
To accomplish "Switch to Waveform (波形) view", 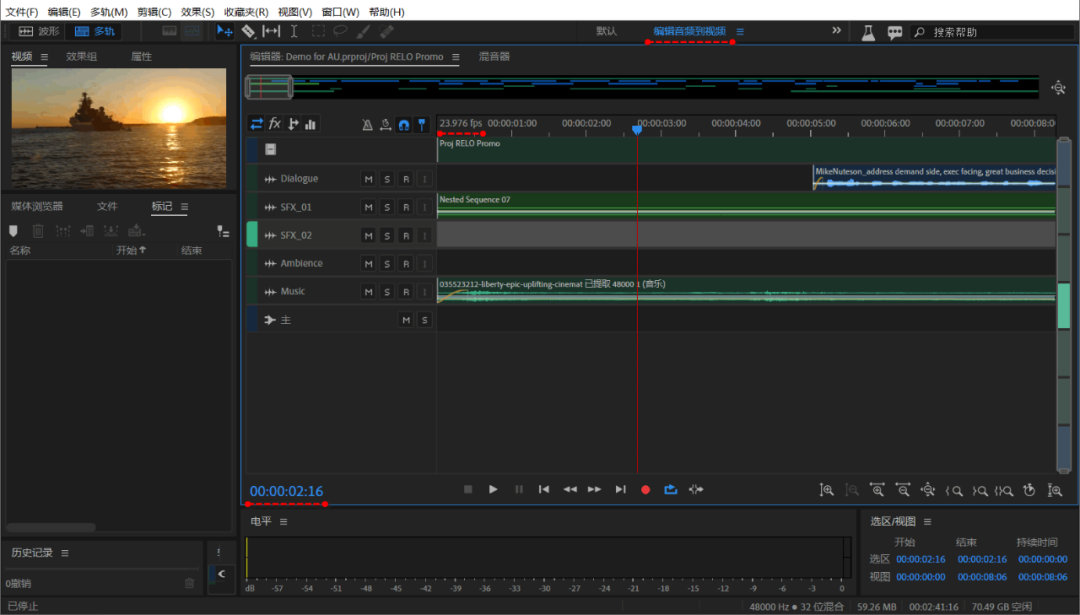I will (39, 31).
